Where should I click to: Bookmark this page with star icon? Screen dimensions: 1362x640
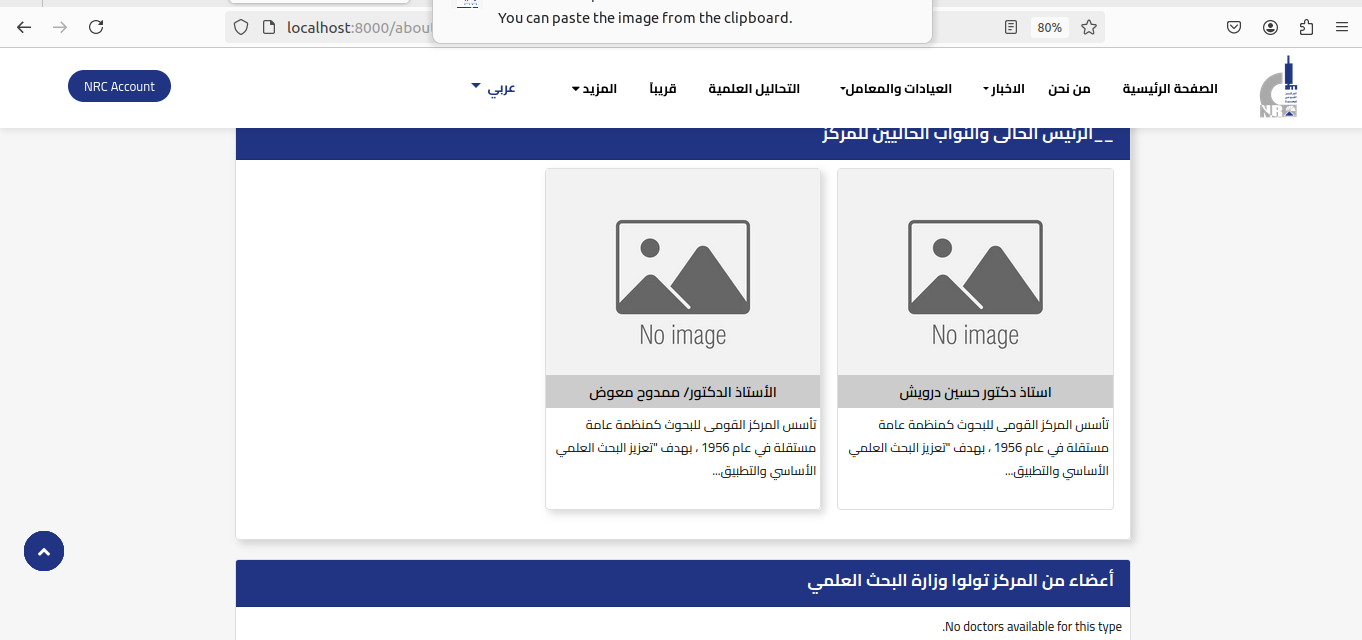click(x=1089, y=28)
